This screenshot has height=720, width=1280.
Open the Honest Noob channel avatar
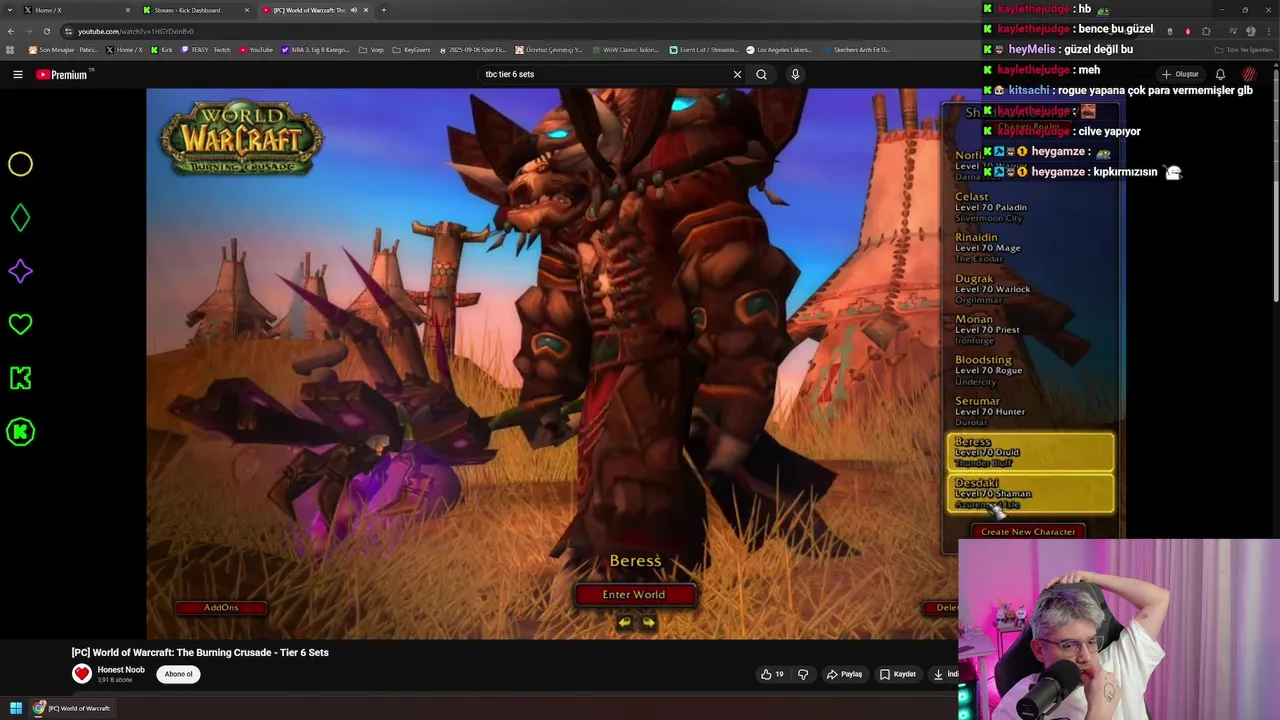(x=82, y=674)
